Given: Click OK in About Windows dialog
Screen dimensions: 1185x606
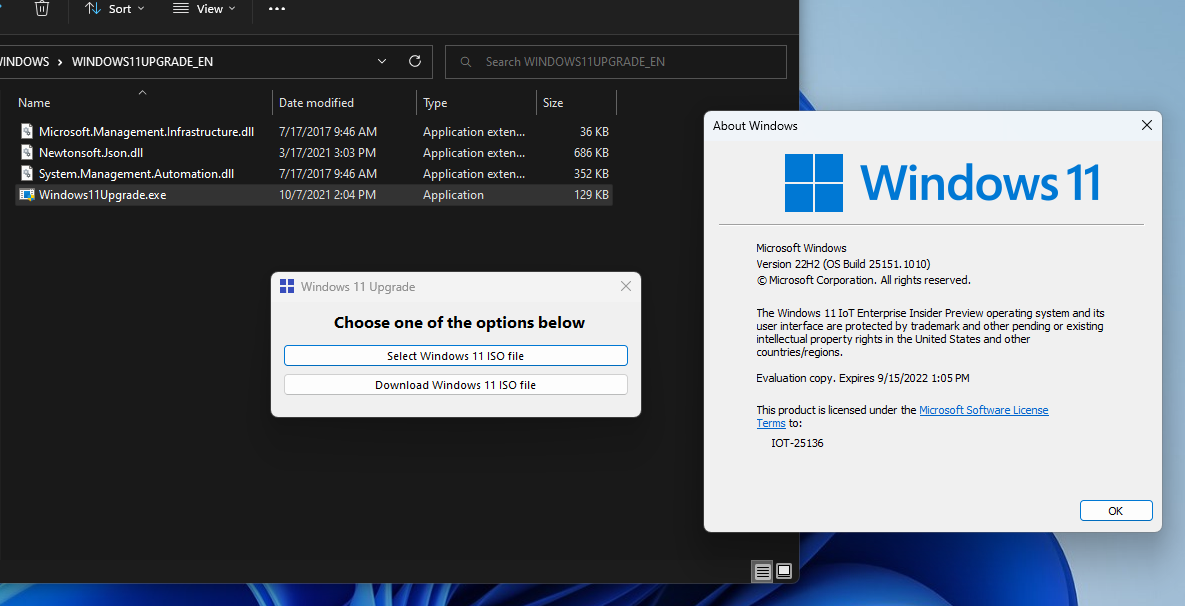Looking at the screenshot, I should (x=1115, y=511).
